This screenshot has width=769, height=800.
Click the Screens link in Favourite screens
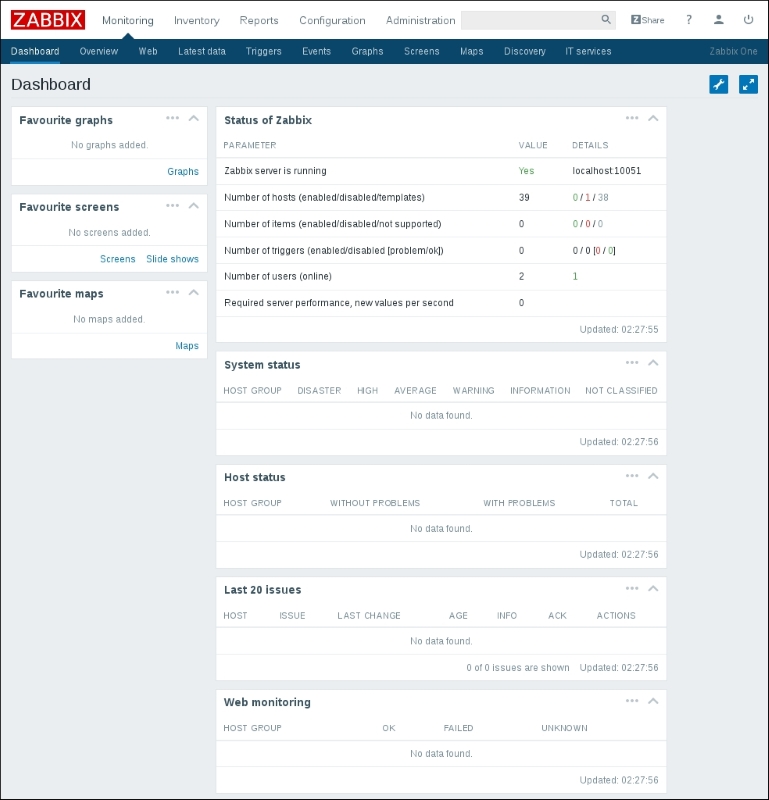pyautogui.click(x=117, y=259)
